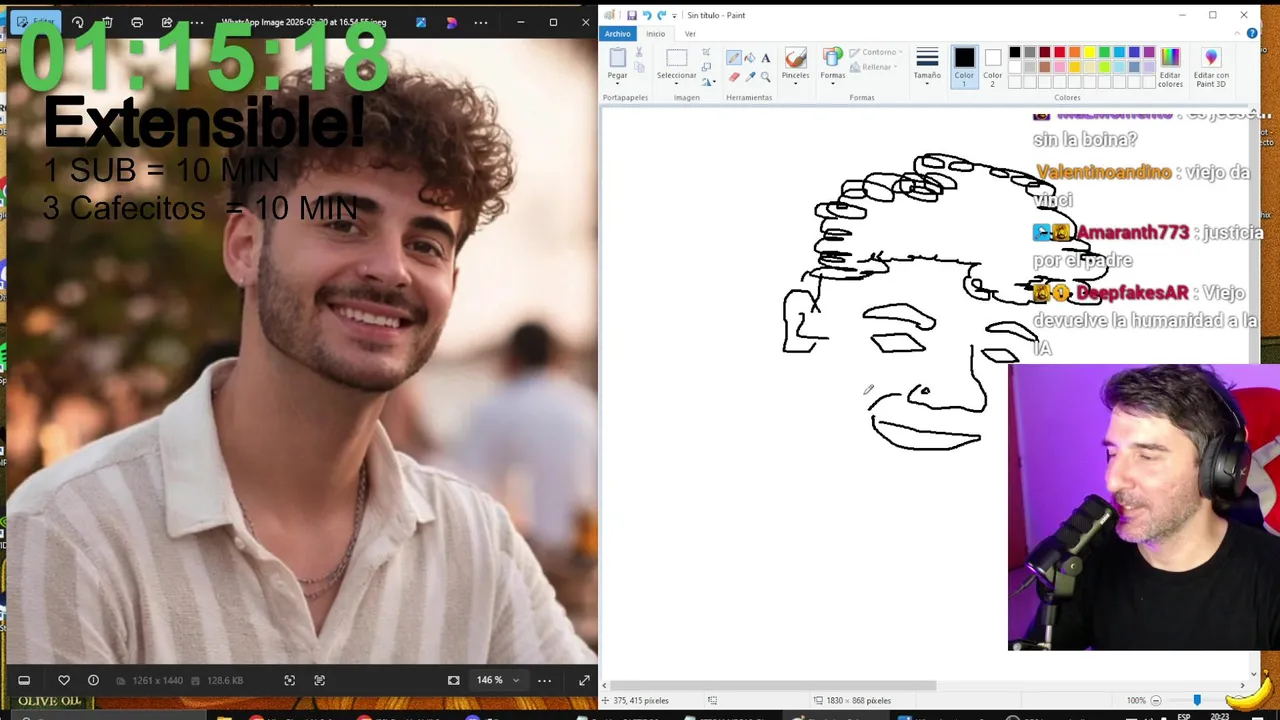Pick the red color swatch
The height and width of the screenshot is (720, 1280).
click(1060, 52)
